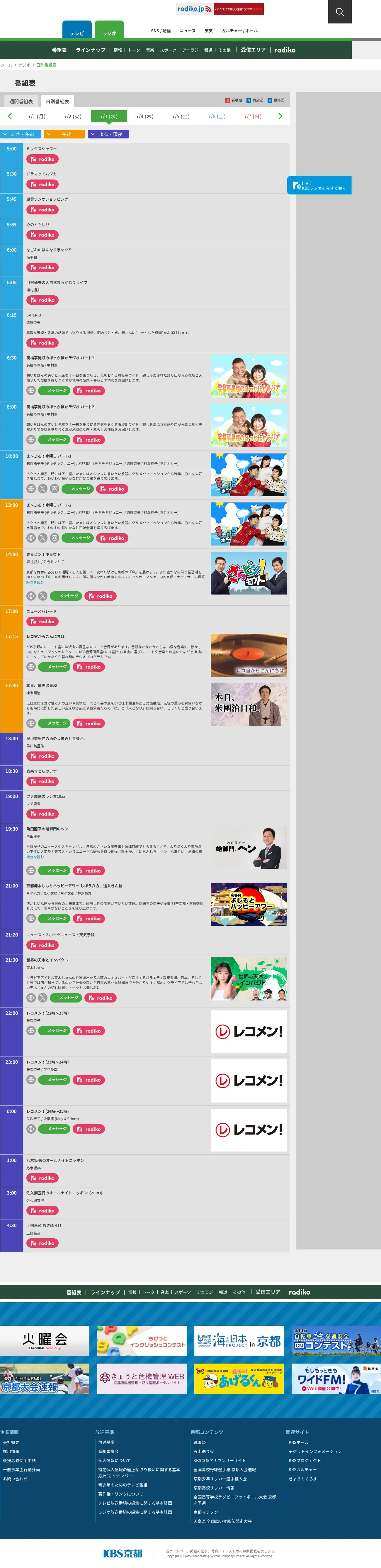This screenshot has width=381, height=1568.
Task: Select date 7/6 (土)
Action: tap(217, 116)
